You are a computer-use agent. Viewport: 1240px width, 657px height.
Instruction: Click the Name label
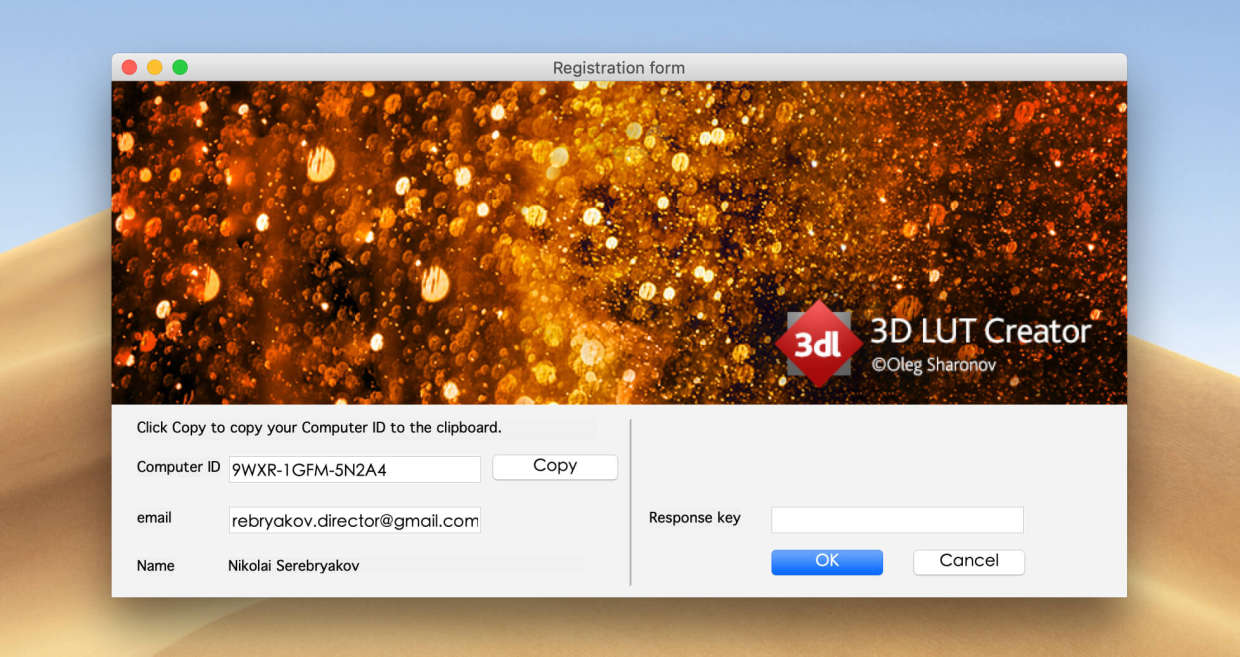coord(156,566)
